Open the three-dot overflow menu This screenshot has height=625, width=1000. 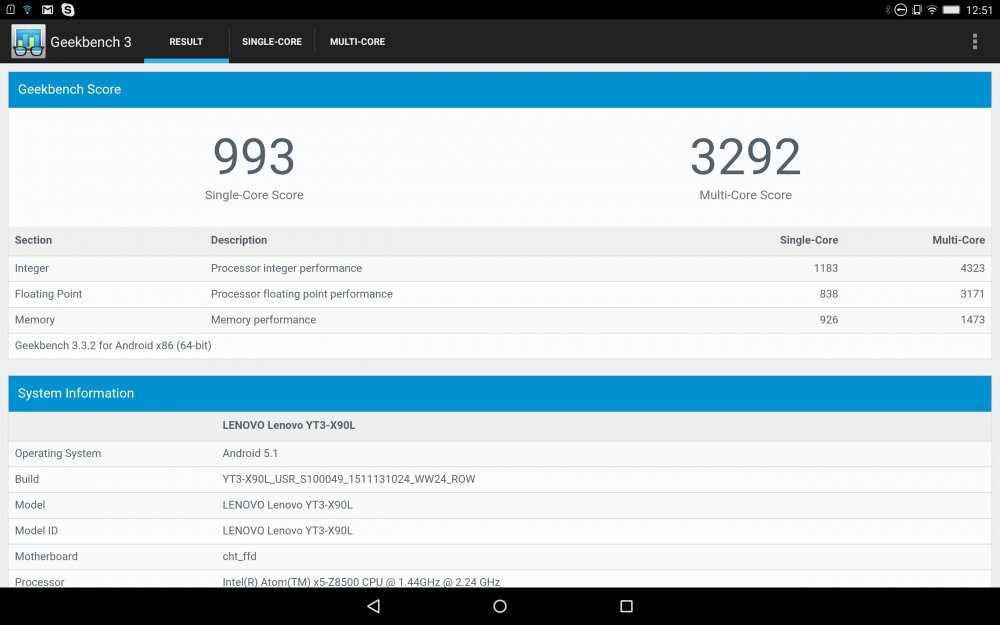pyautogui.click(x=975, y=41)
